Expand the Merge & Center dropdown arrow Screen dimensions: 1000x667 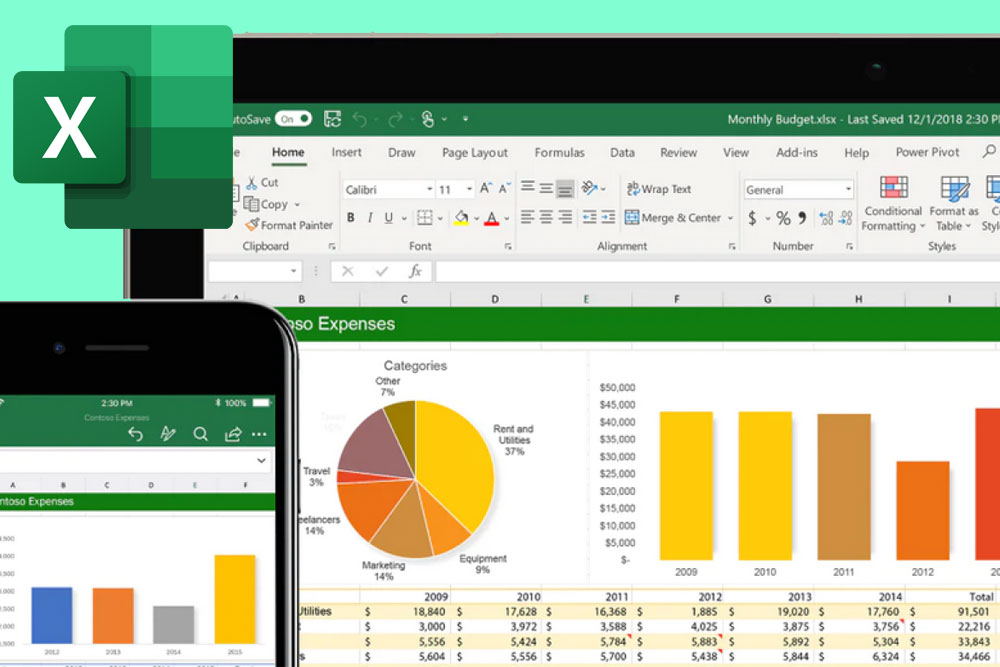coord(730,218)
